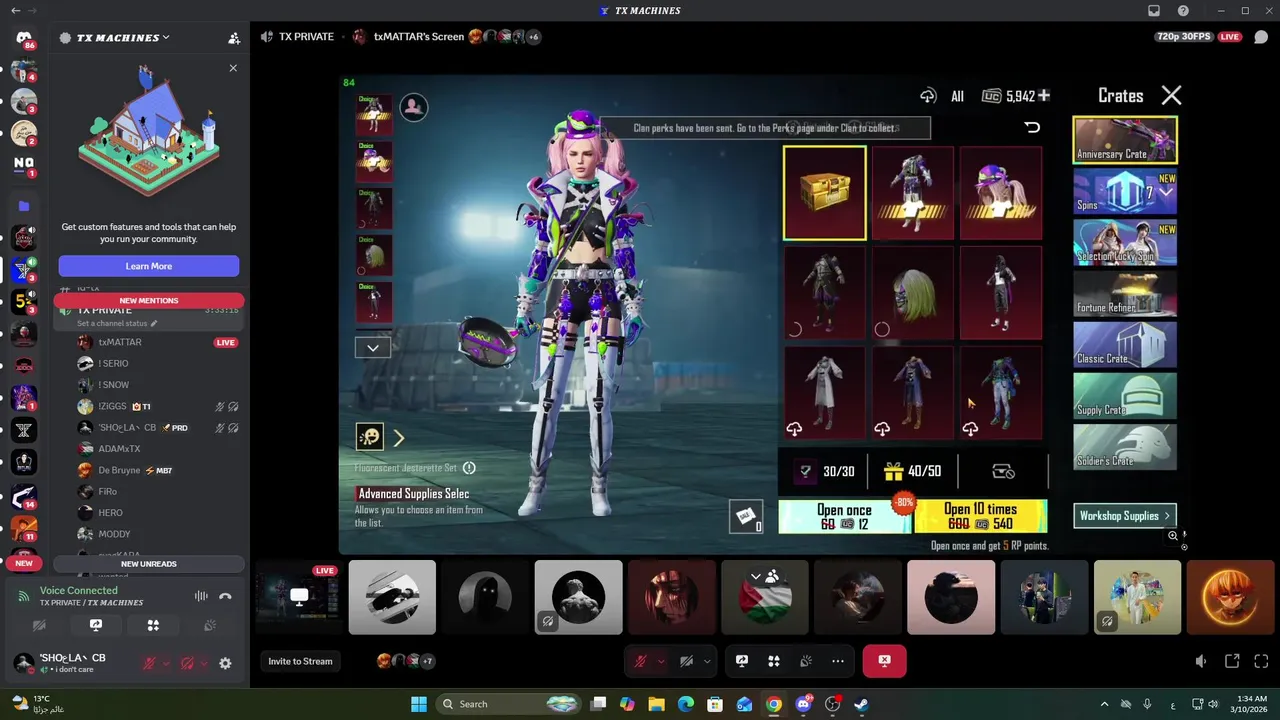Jump to NEW UNREADS banner
Image resolution: width=1280 pixels, height=720 pixels.
[149, 564]
